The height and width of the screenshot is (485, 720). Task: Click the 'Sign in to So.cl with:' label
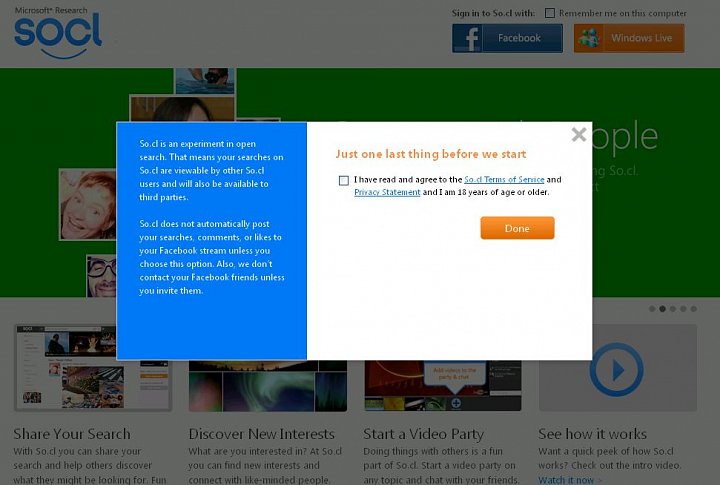point(493,13)
